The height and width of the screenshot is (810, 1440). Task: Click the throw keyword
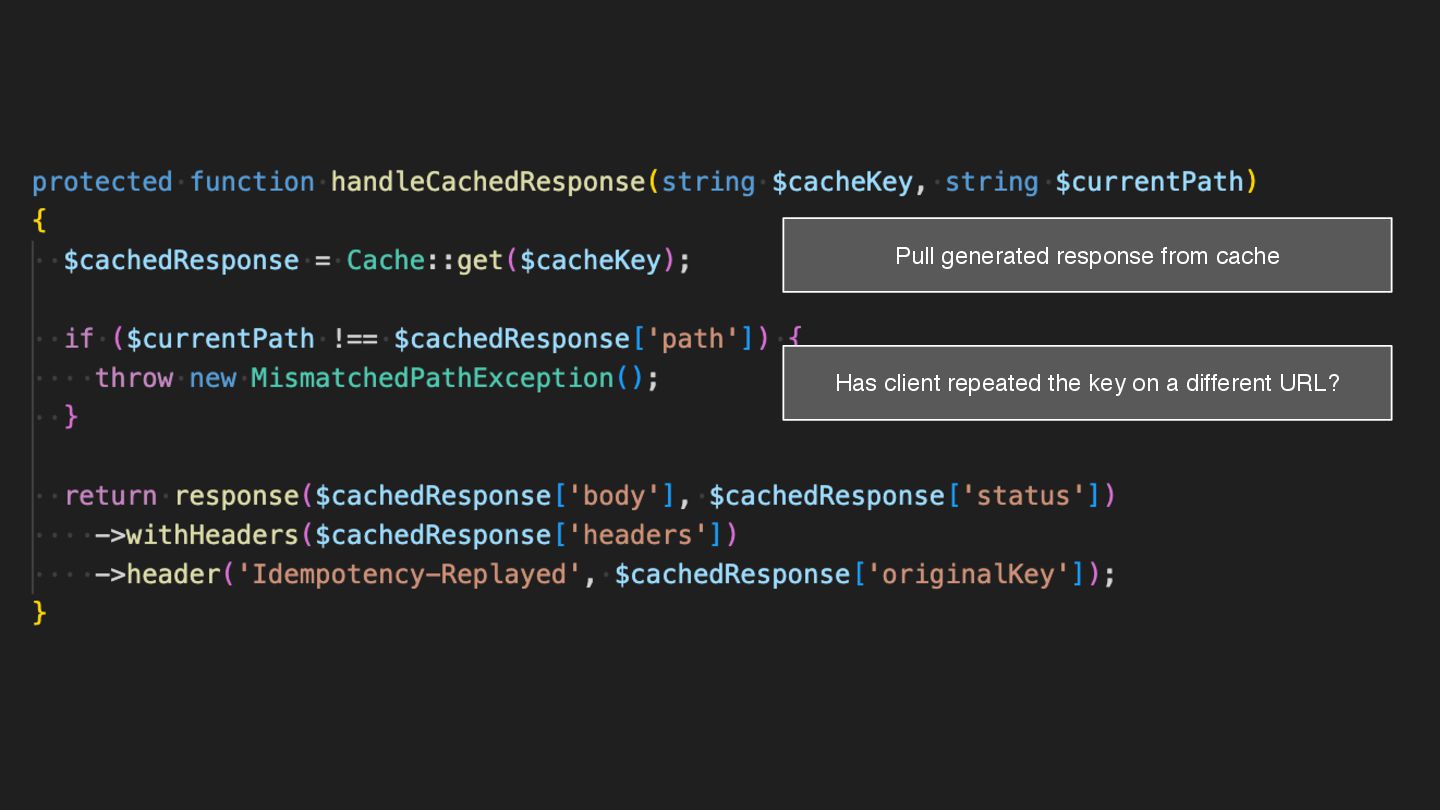(134, 378)
